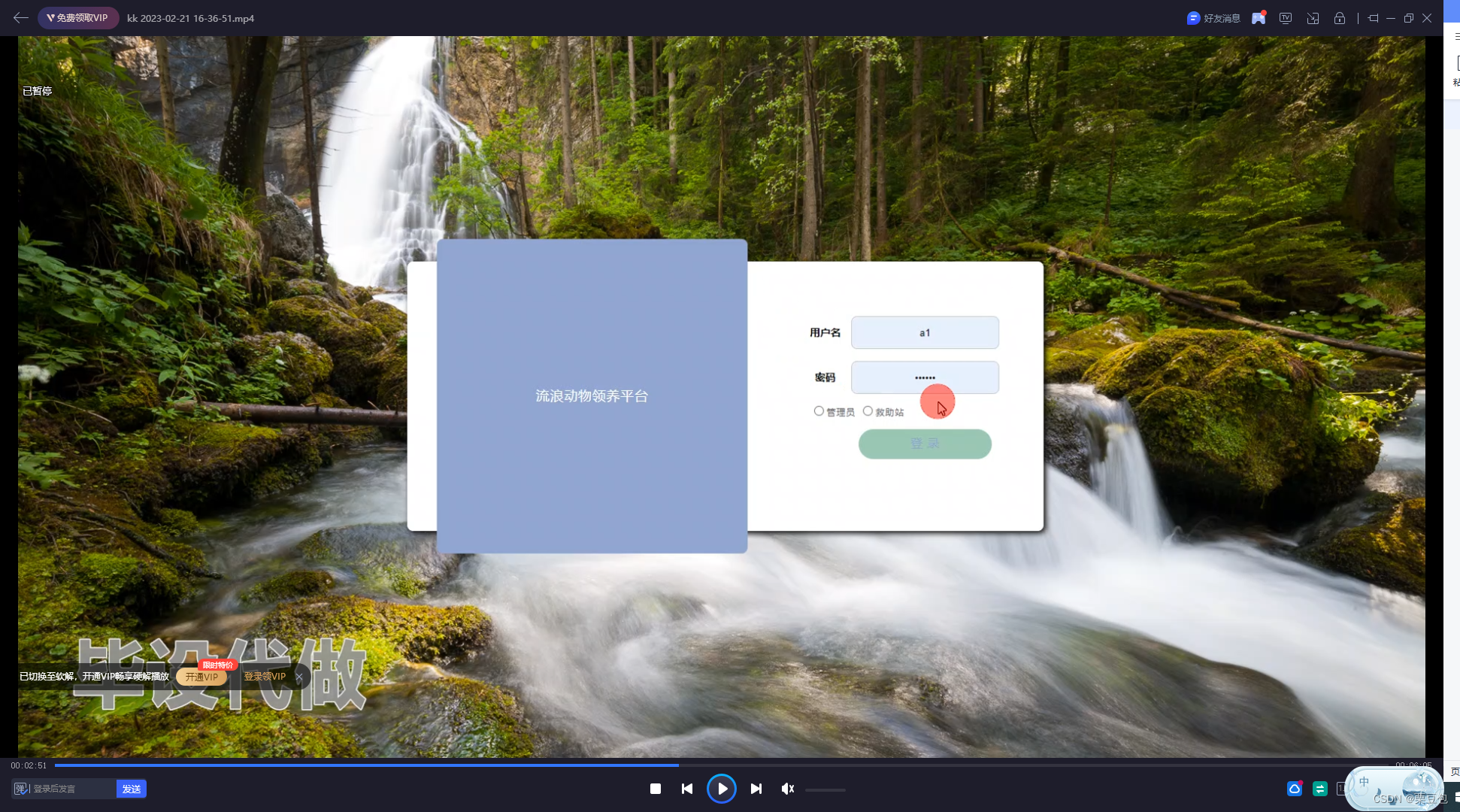Open the game controller icon
The image size is (1460, 812).
[1259, 18]
